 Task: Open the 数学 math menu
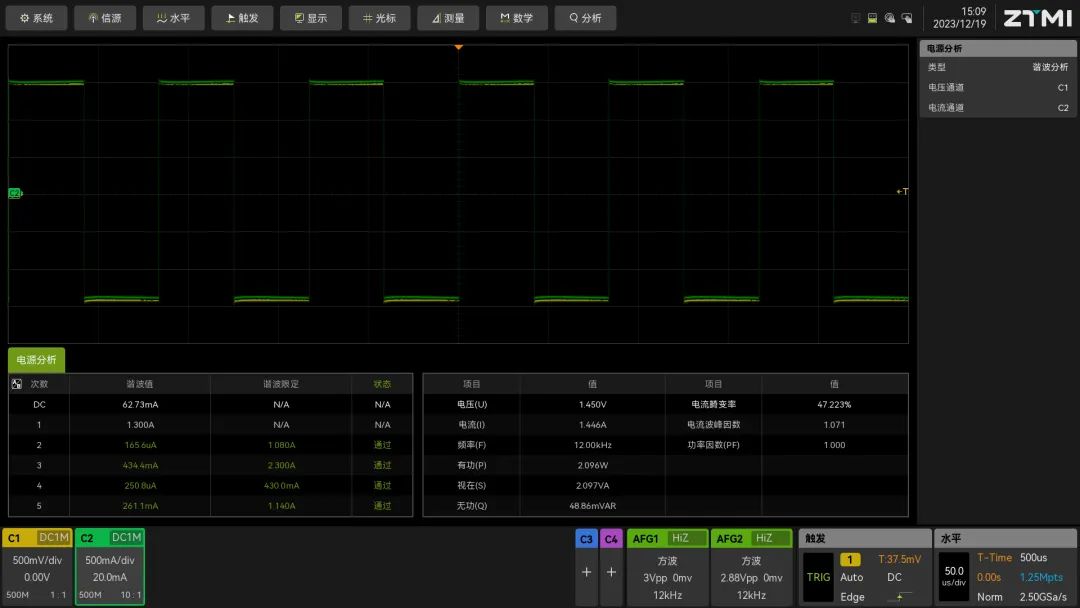click(x=517, y=18)
